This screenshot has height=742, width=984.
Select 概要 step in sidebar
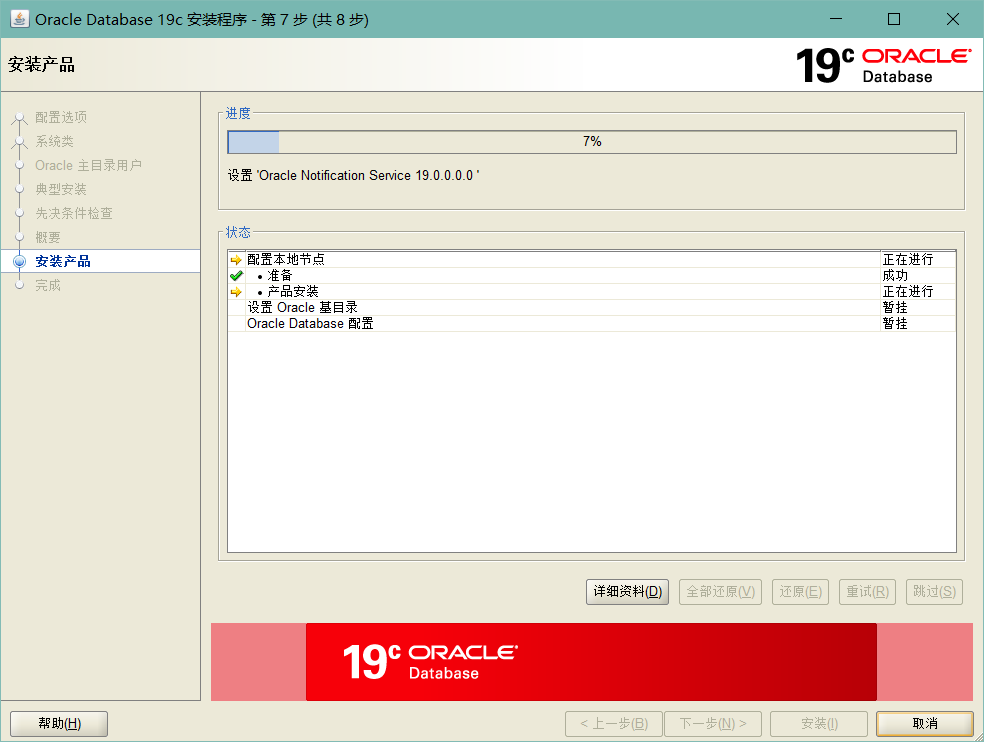click(48, 237)
